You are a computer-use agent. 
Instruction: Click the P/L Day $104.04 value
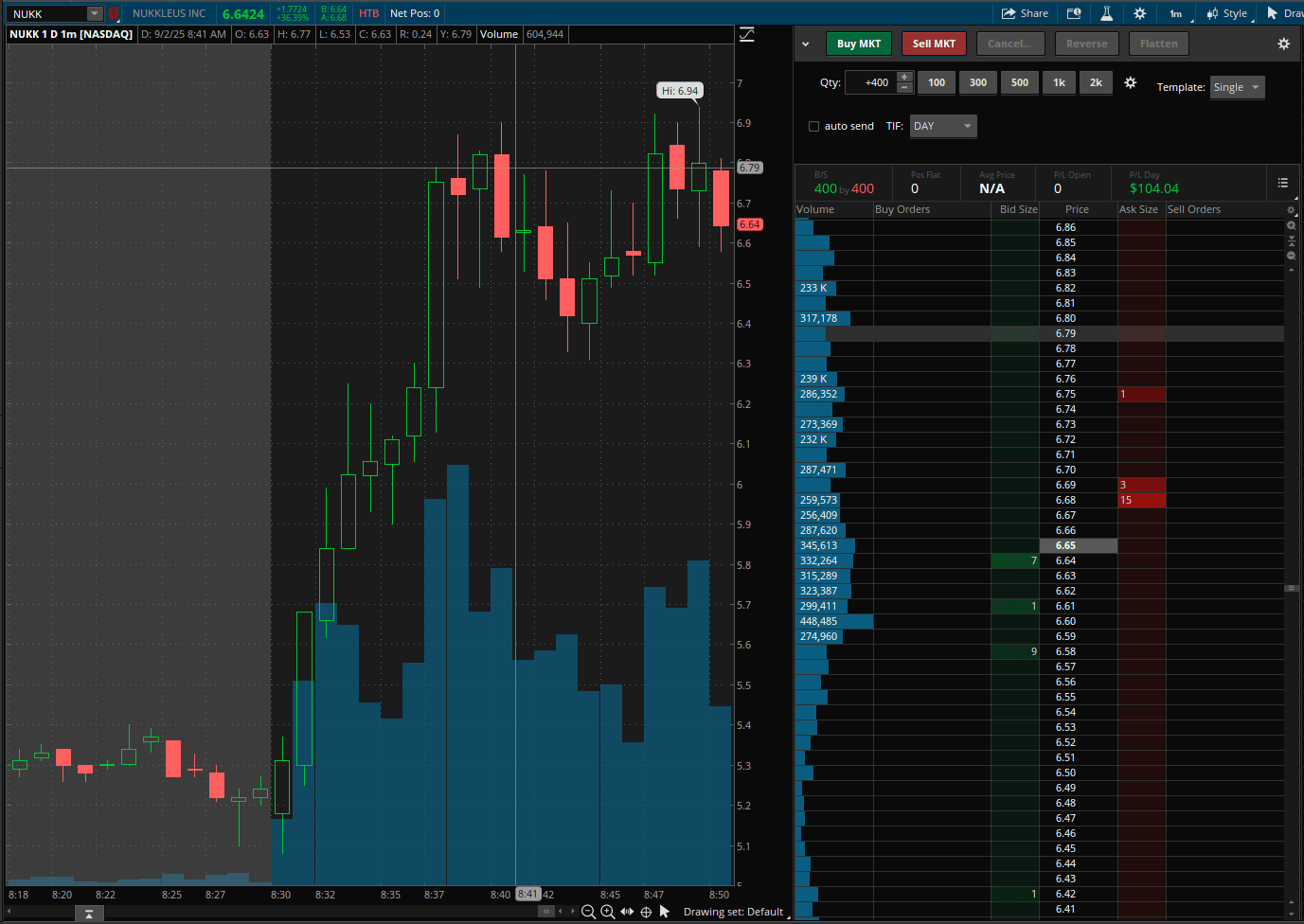1153,188
